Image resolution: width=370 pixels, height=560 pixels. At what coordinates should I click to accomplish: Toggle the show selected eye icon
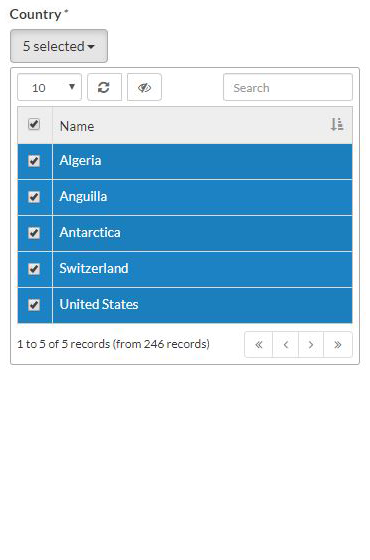144,87
